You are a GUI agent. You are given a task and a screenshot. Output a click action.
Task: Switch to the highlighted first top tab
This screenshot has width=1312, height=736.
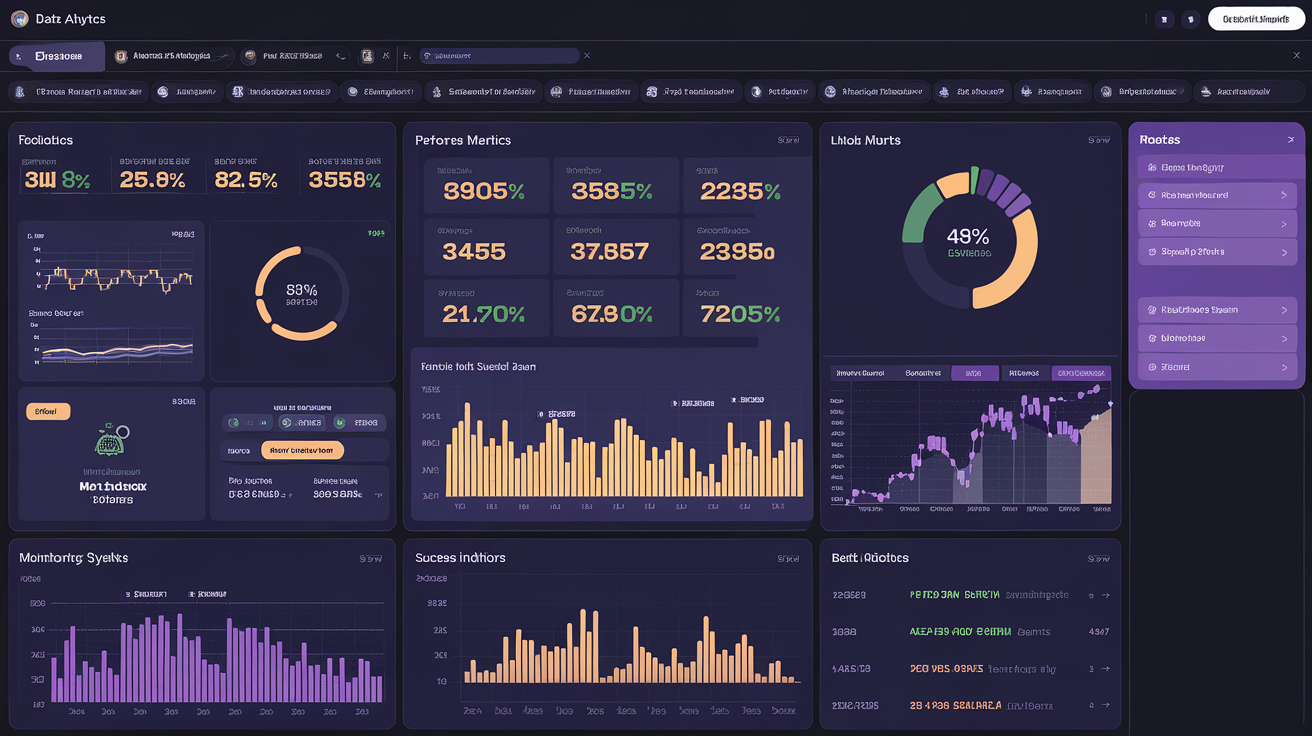[x=57, y=57]
